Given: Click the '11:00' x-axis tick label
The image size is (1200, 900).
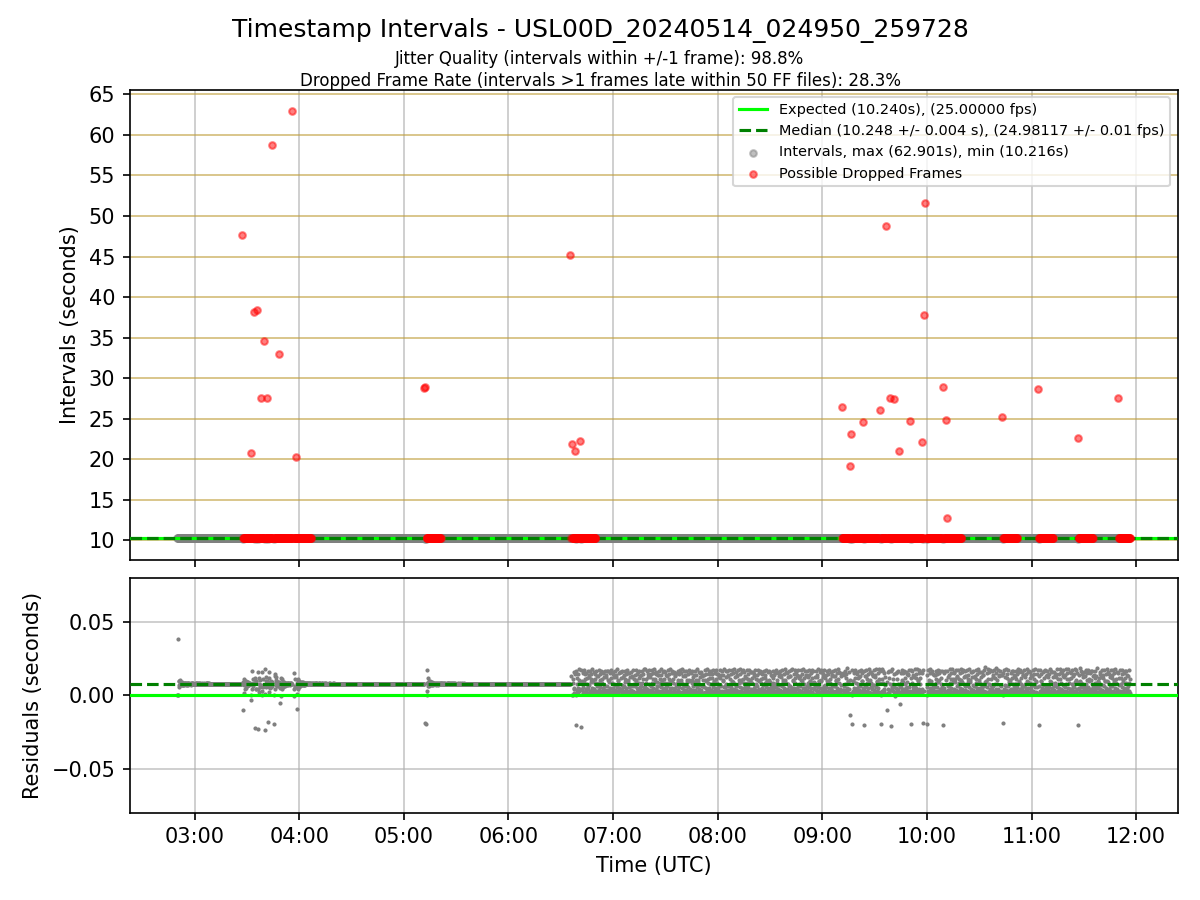Looking at the screenshot, I should click(x=1031, y=834).
